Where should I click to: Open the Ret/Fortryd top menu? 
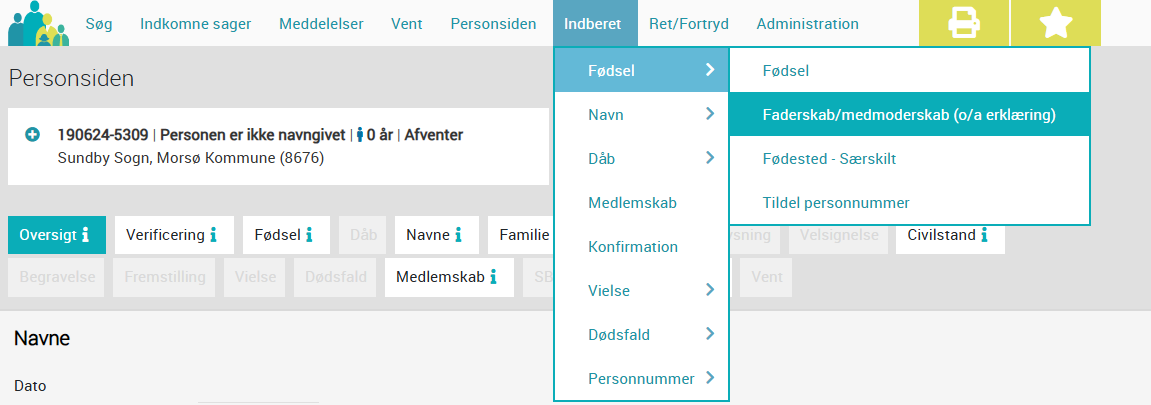click(689, 23)
